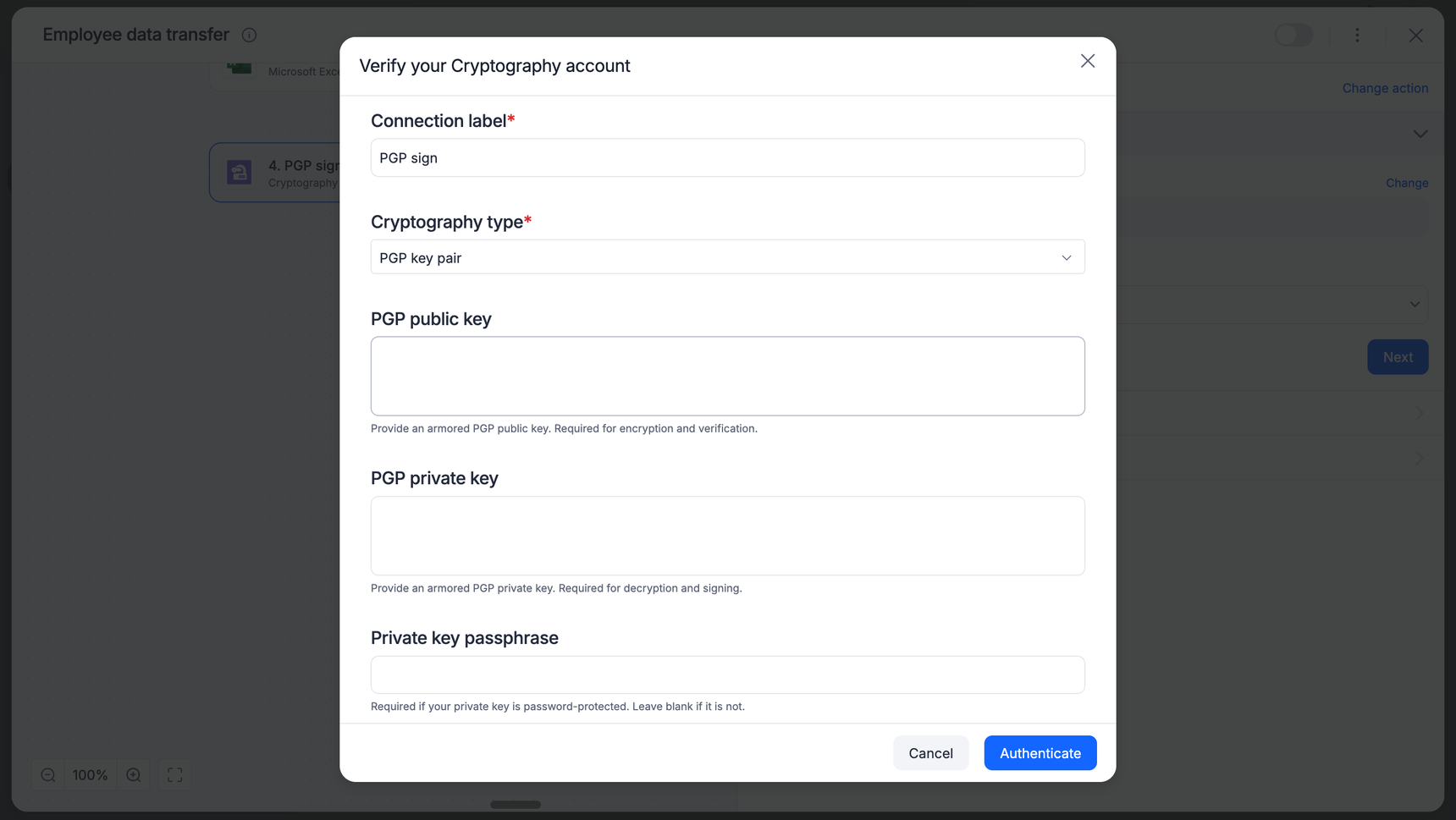Click the Microsoft Excel step icon
1456x820 pixels.
(x=240, y=69)
